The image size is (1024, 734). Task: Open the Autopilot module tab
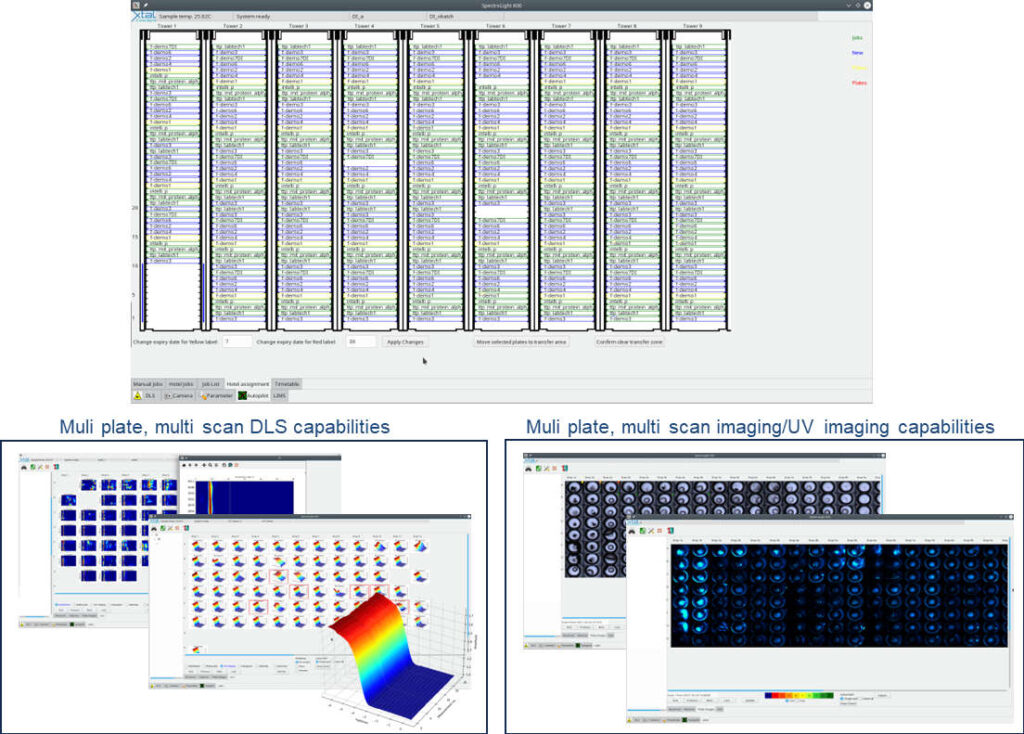[x=253, y=396]
